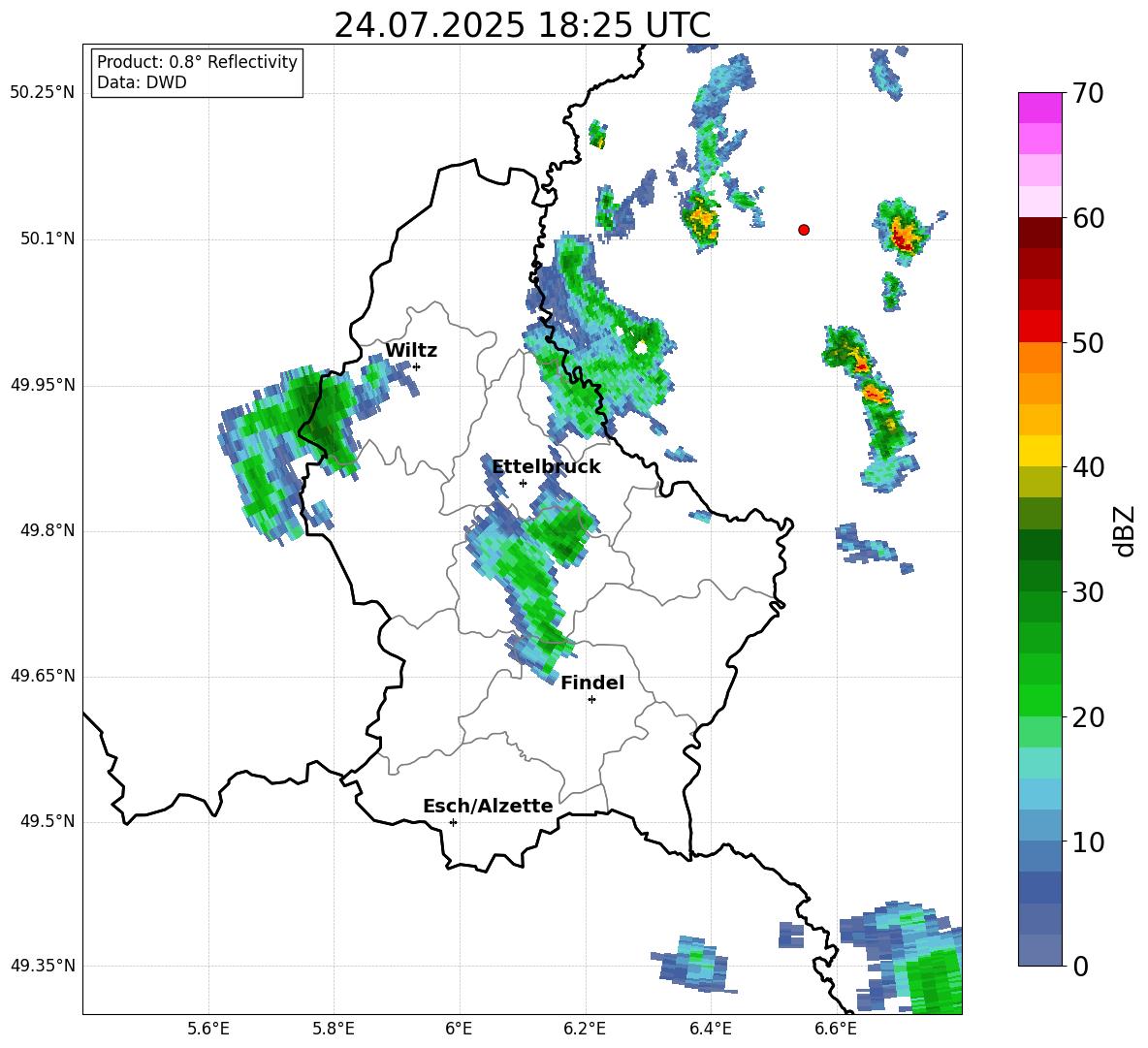This screenshot has height=1048, width=1148.
Task: Pick the slate blue bottom colorbar segment
Action: click(x=1039, y=950)
